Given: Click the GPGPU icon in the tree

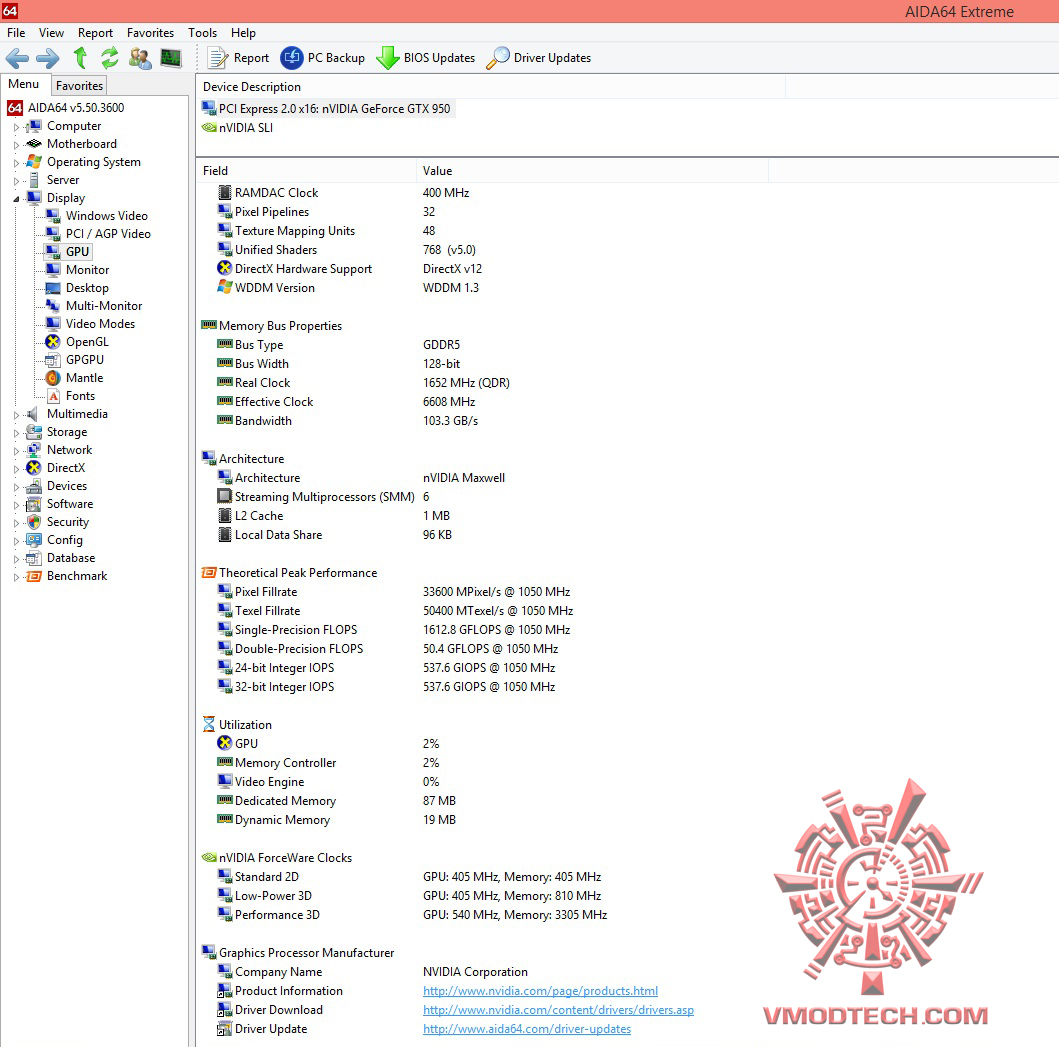Looking at the screenshot, I should click(53, 360).
